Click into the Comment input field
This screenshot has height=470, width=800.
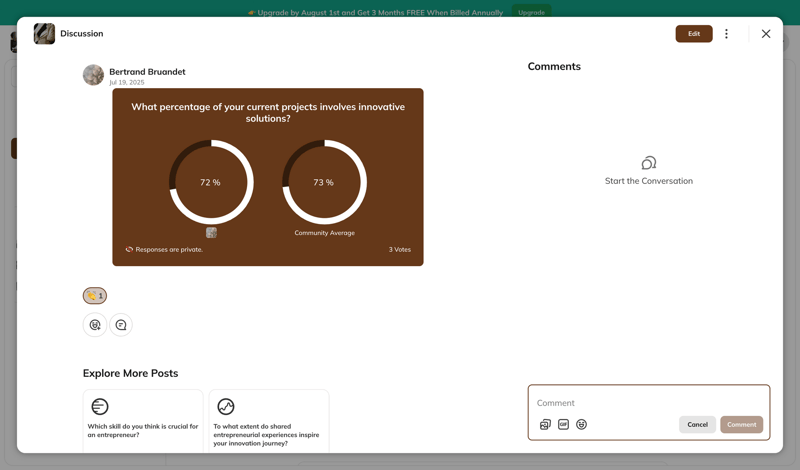pos(648,403)
